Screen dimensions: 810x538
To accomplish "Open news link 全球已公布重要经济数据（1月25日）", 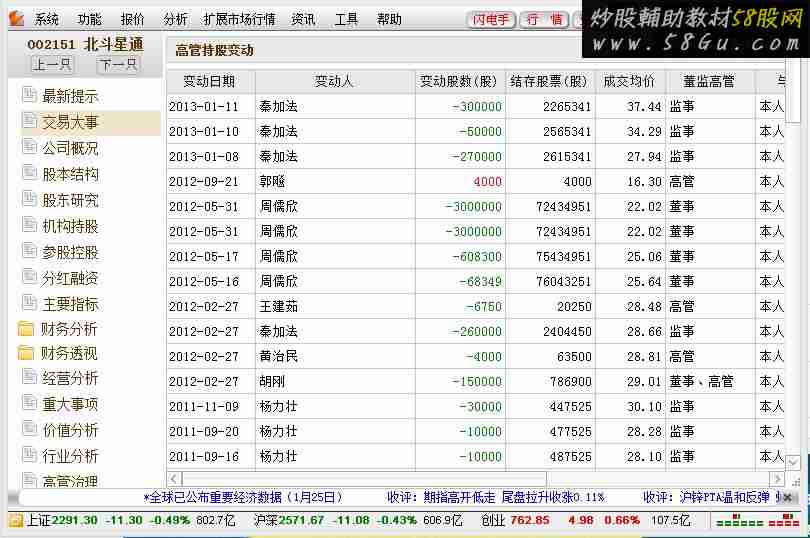I will tap(243, 498).
